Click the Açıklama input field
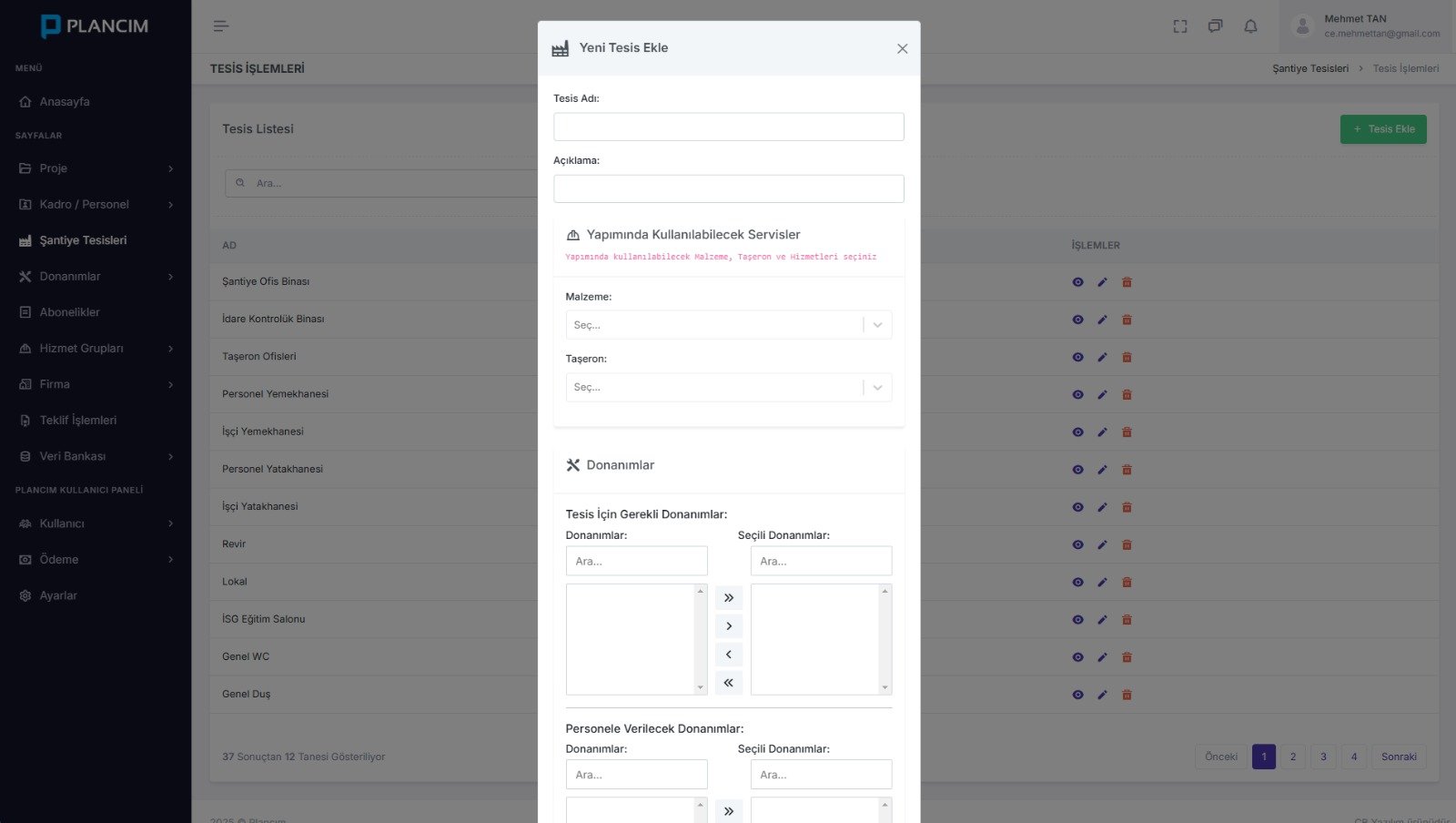This screenshot has height=823, width=1456. (x=729, y=188)
